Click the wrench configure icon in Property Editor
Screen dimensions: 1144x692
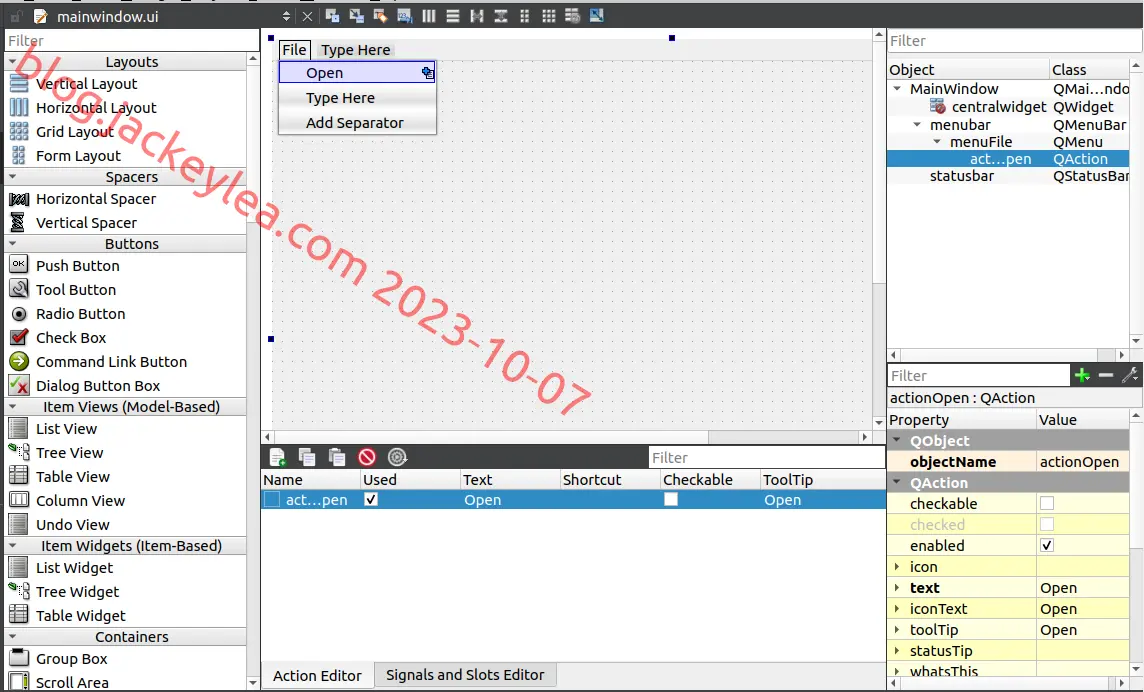tap(1129, 375)
